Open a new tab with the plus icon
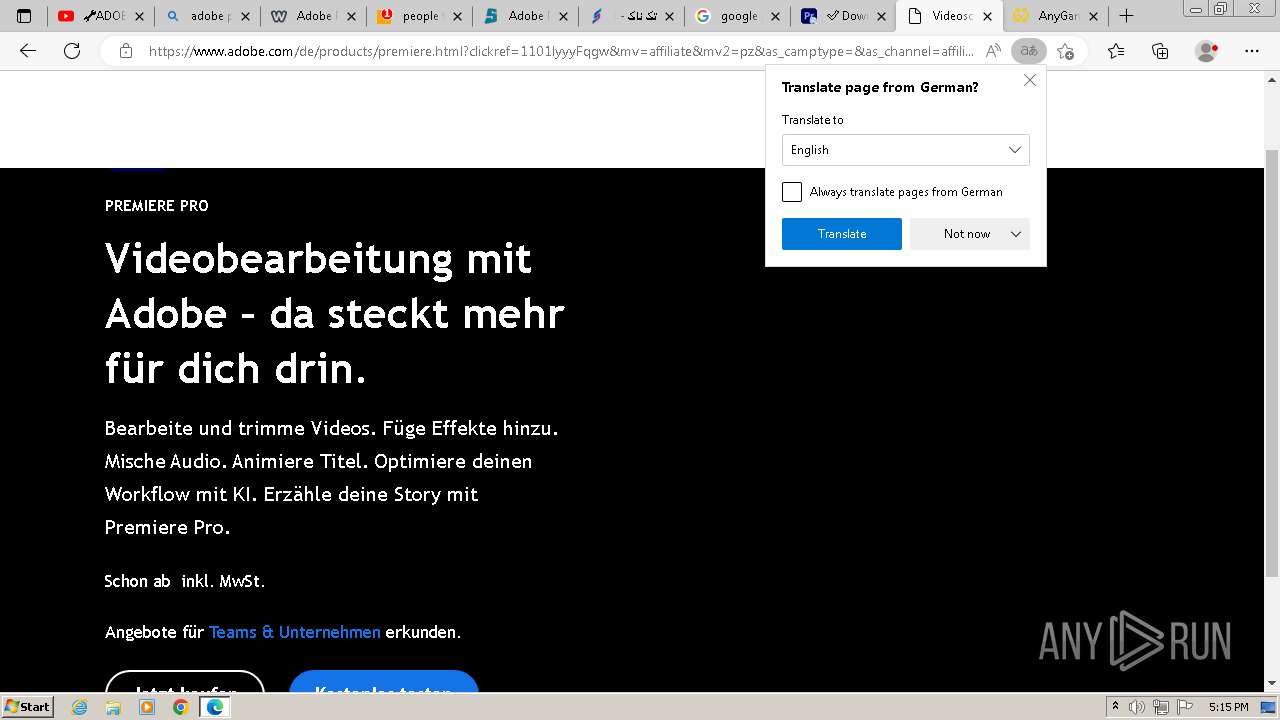 point(1126,16)
